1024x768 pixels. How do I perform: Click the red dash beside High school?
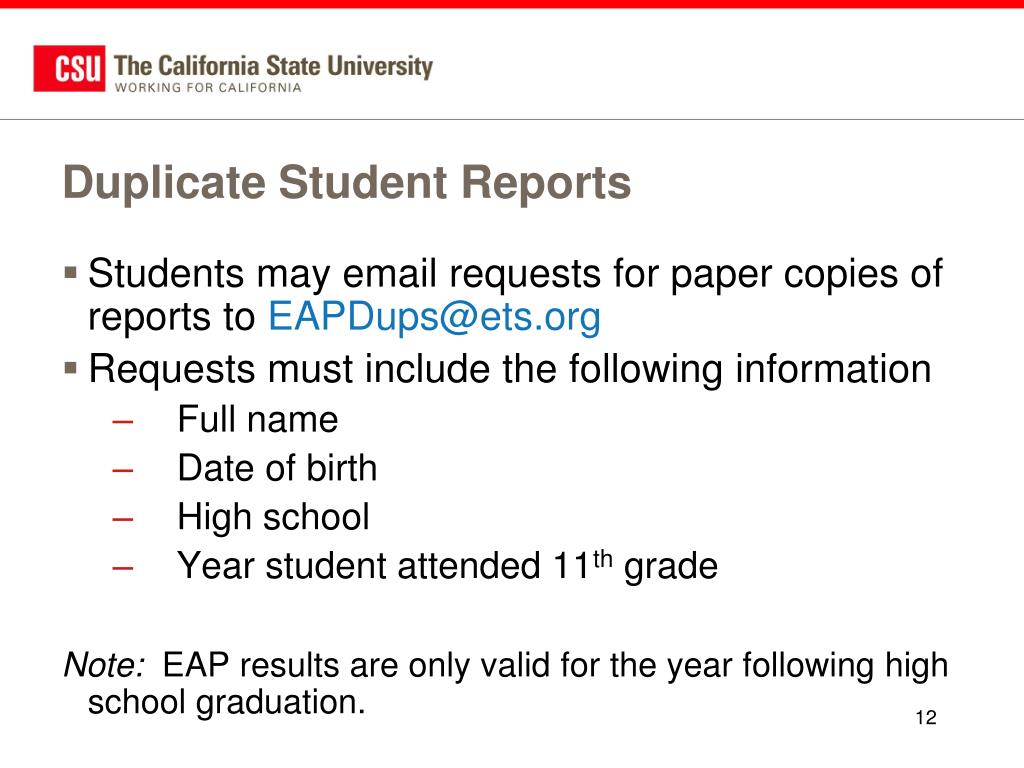[x=123, y=519]
